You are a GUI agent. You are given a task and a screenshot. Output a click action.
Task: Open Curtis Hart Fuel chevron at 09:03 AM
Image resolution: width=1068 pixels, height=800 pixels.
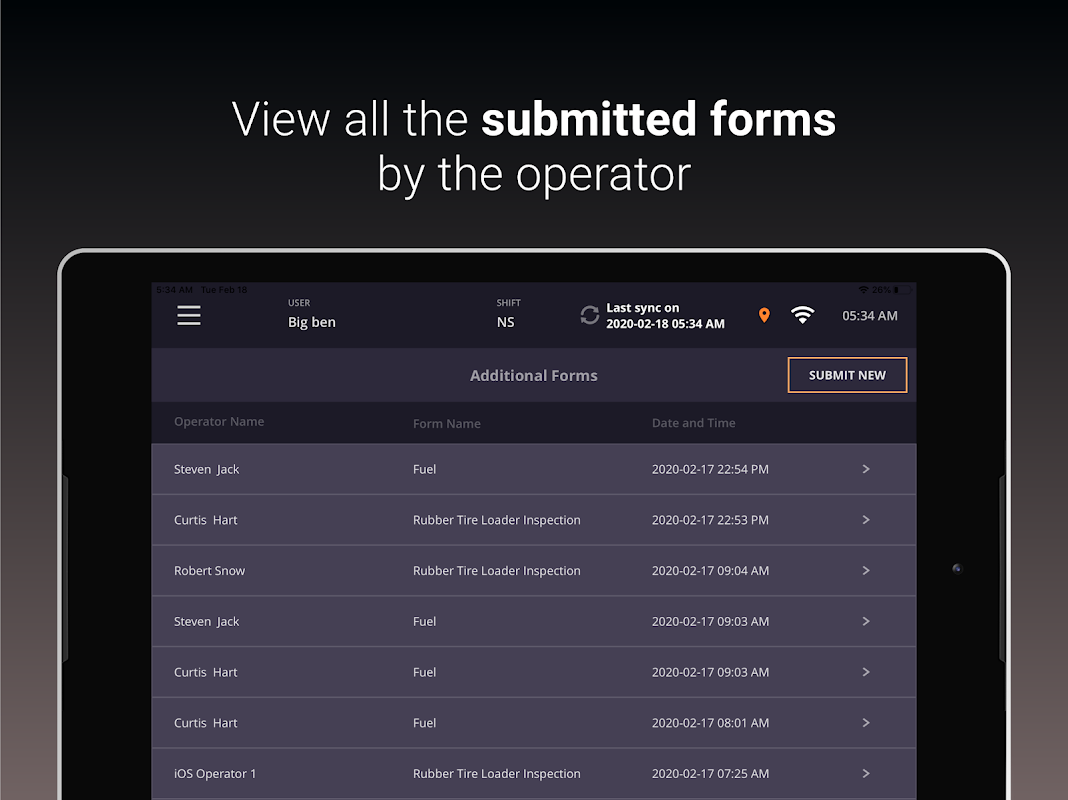[866, 672]
